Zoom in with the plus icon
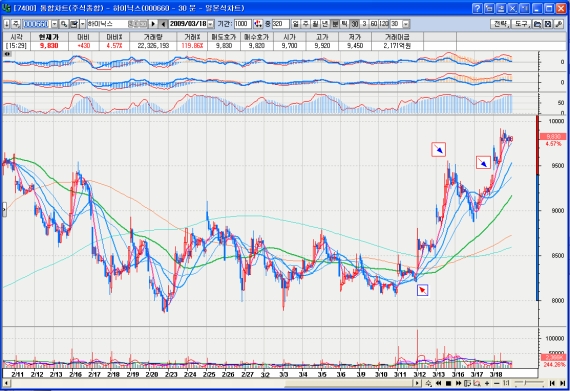 [487, 383]
